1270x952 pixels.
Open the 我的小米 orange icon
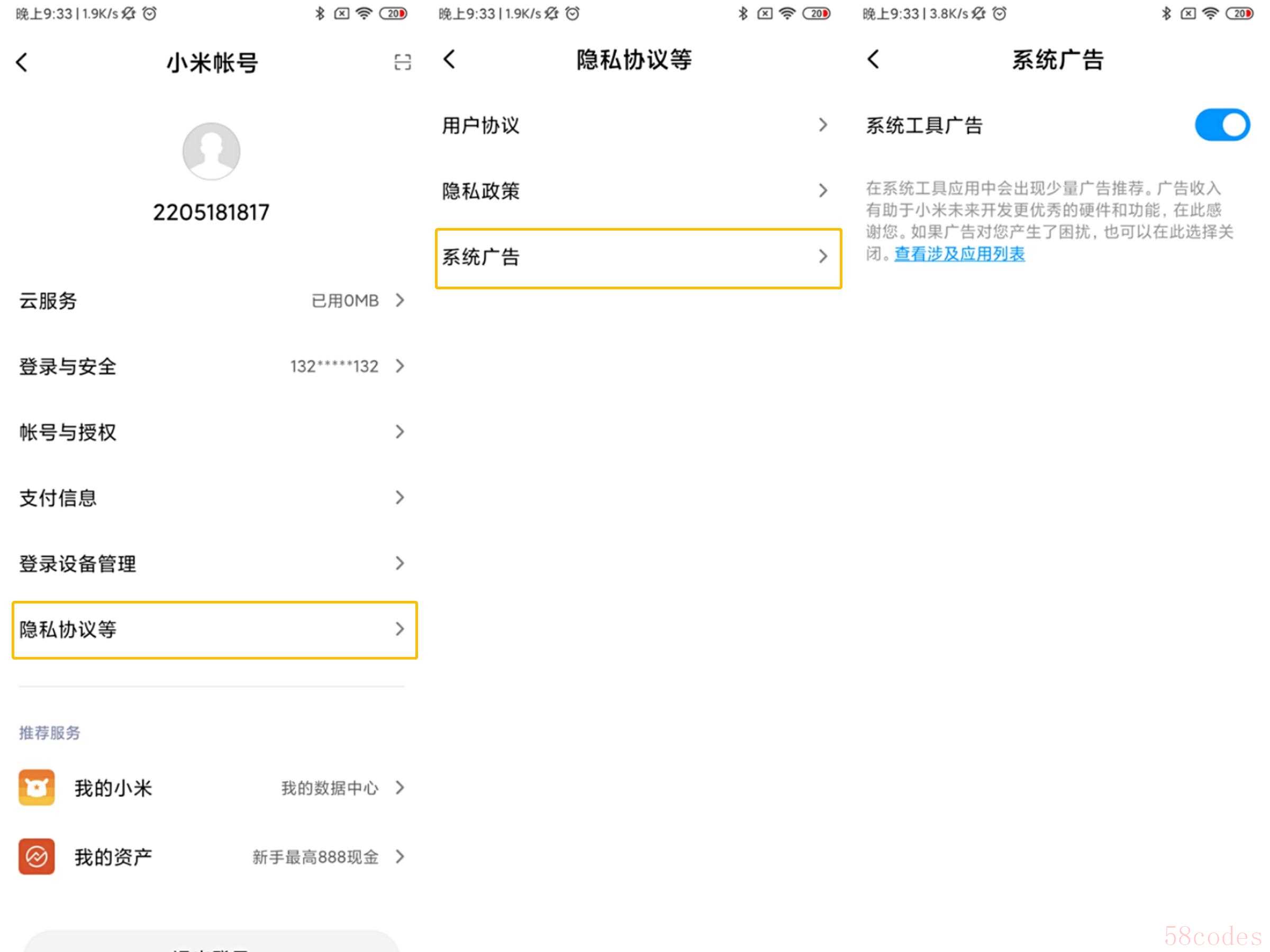(37, 788)
